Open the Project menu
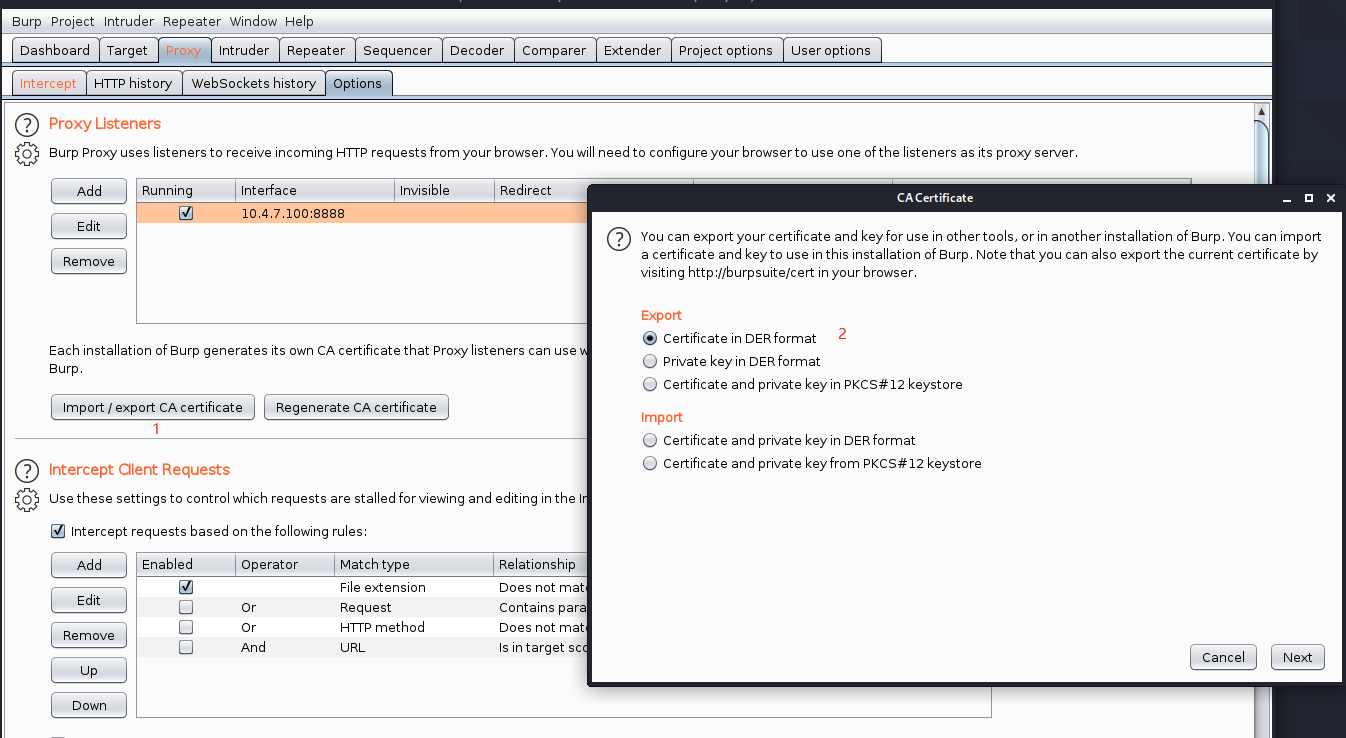 [72, 21]
